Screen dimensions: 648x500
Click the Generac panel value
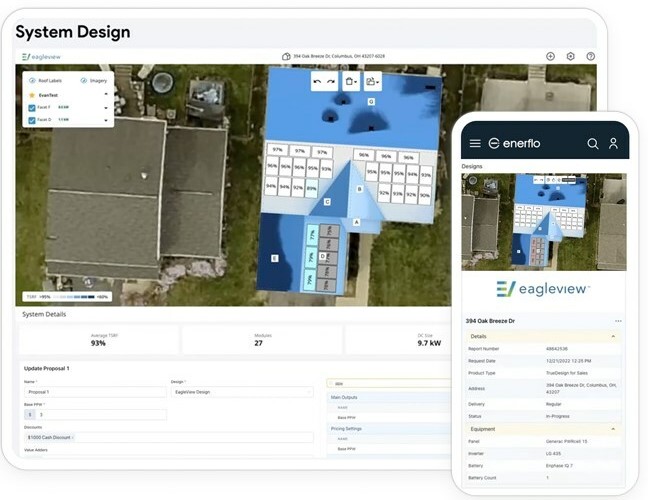click(566, 441)
